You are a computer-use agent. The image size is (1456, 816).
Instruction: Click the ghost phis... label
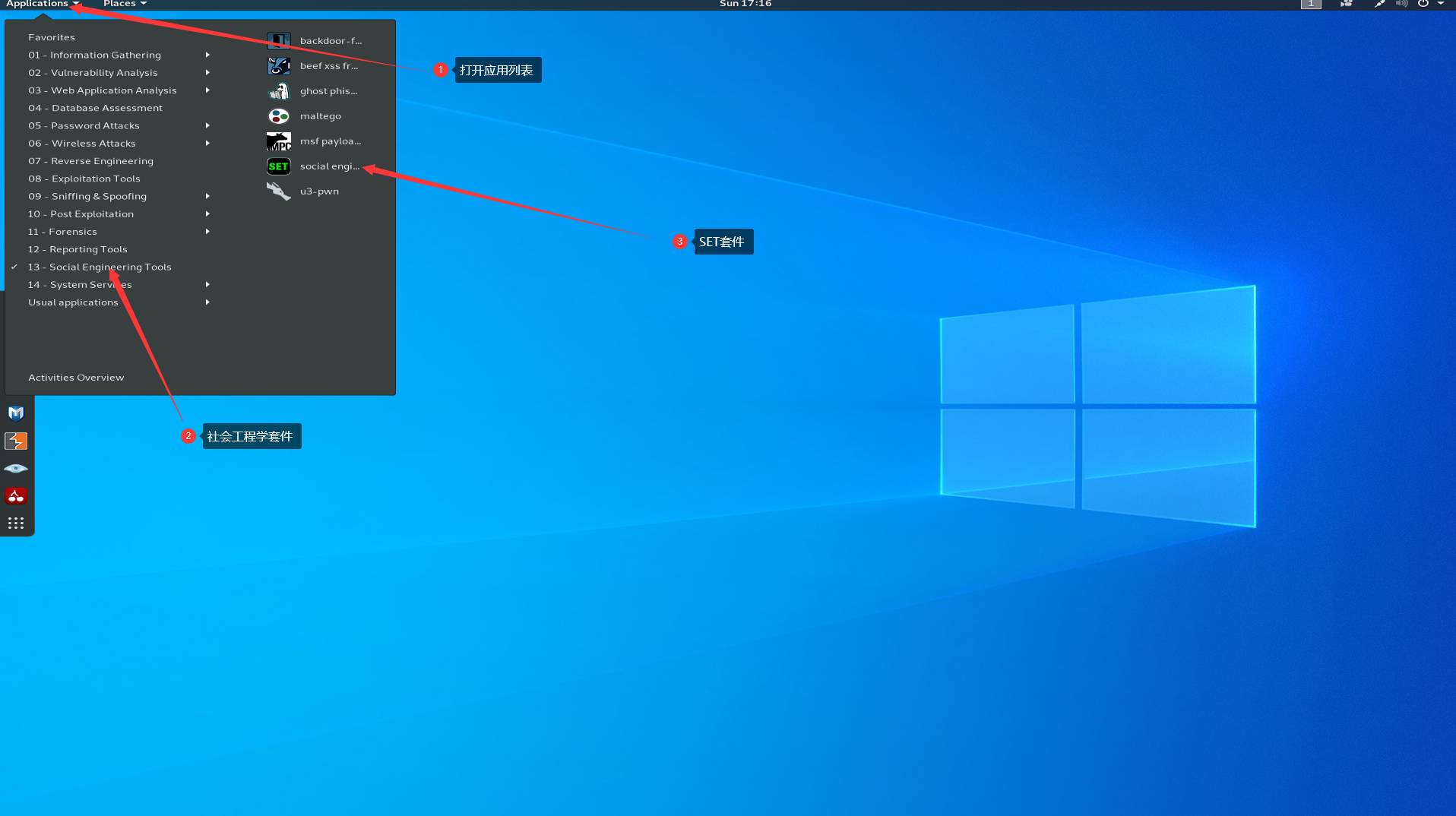point(328,91)
